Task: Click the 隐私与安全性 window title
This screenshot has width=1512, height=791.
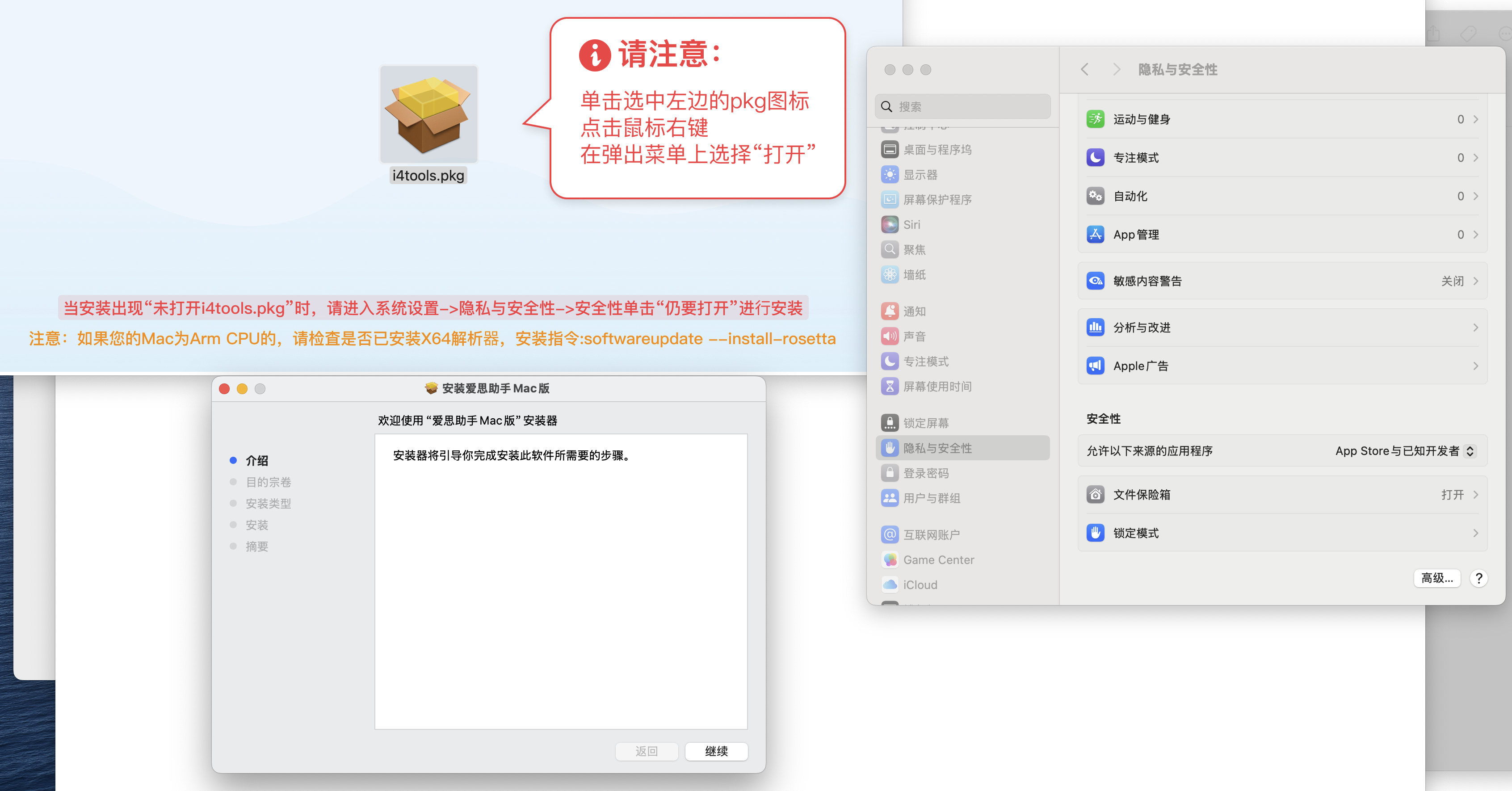Action: click(x=1177, y=69)
